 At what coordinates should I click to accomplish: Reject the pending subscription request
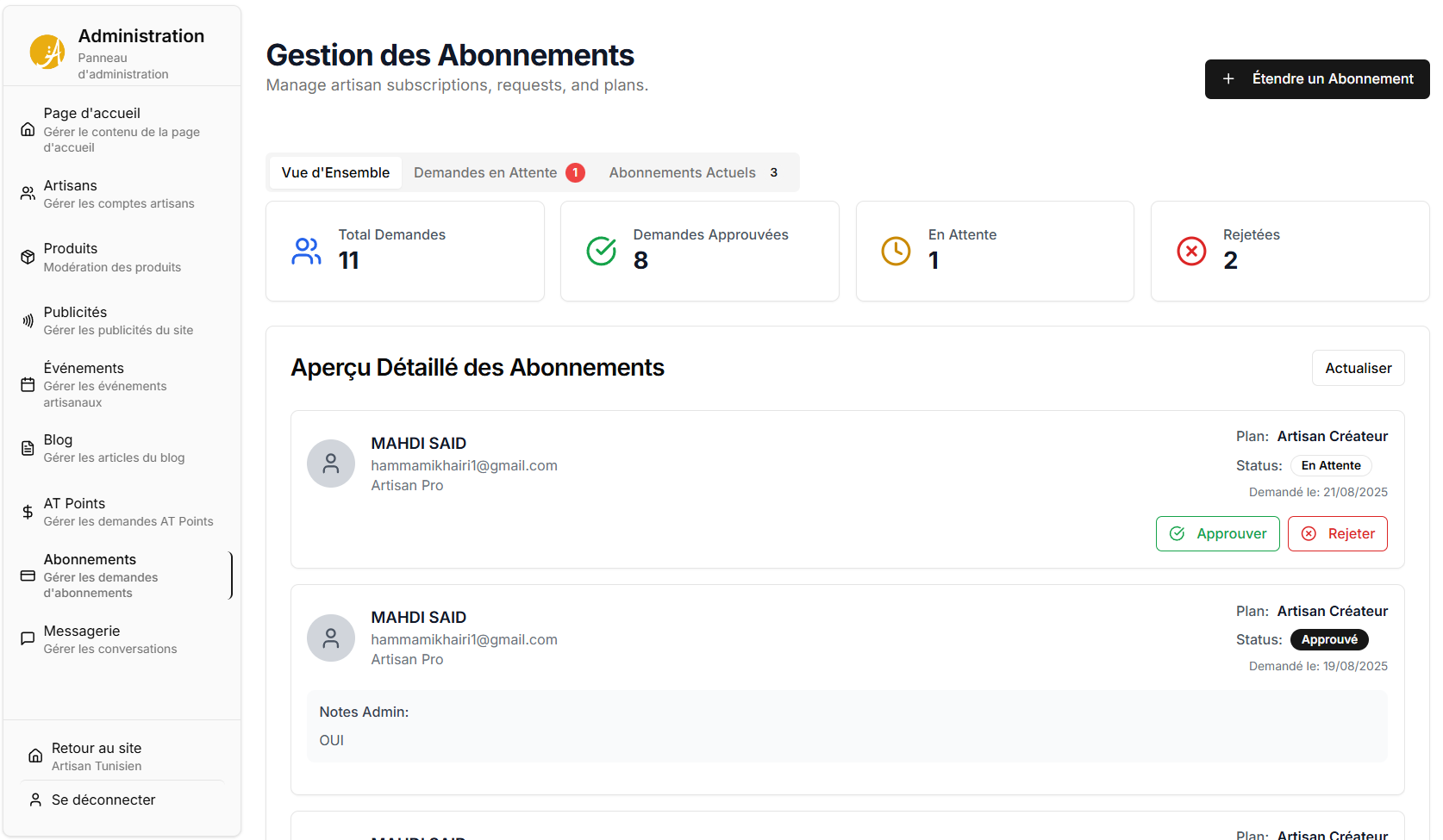(1337, 533)
